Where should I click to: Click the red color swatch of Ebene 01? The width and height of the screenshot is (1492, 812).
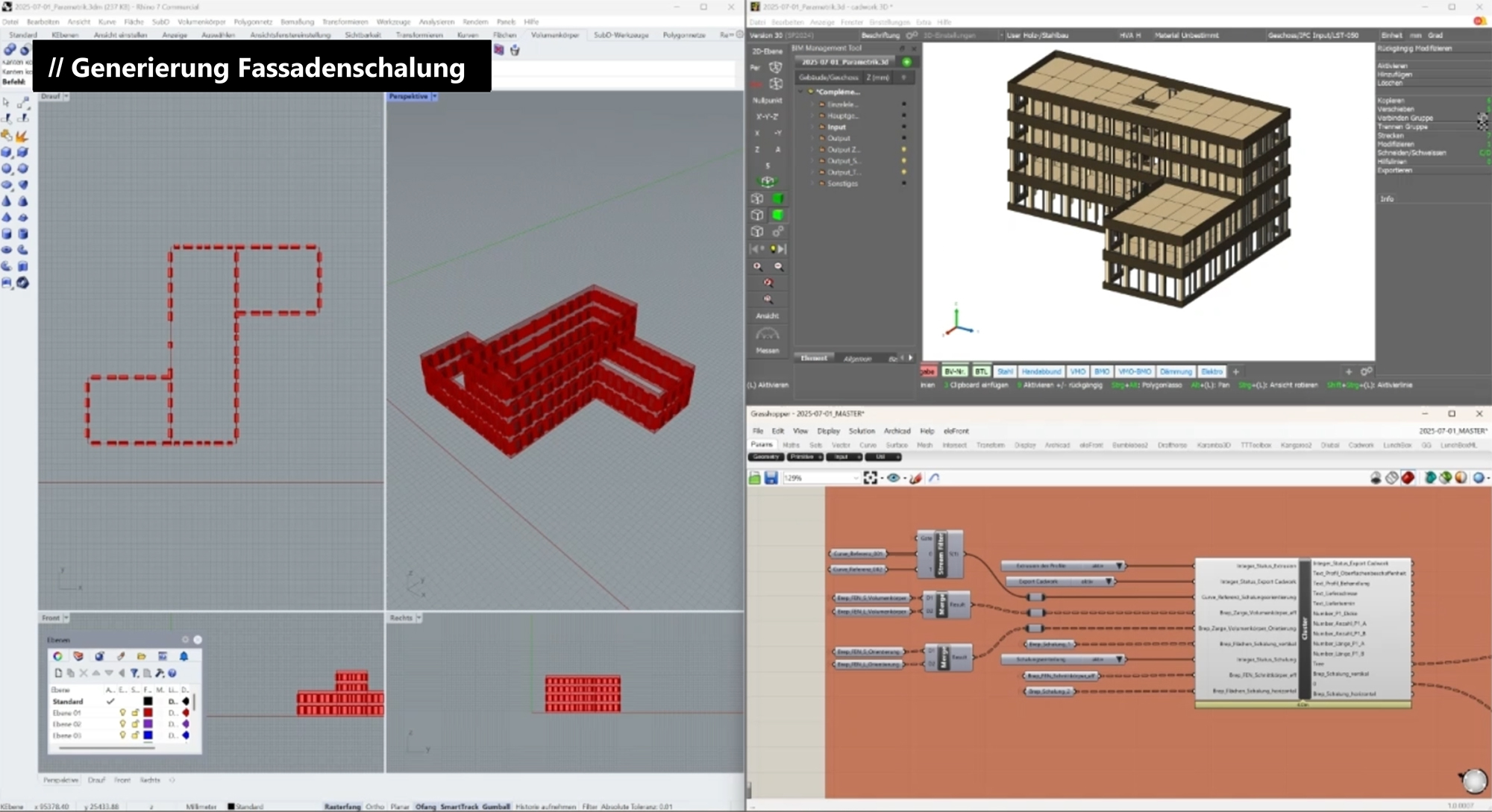coord(148,713)
